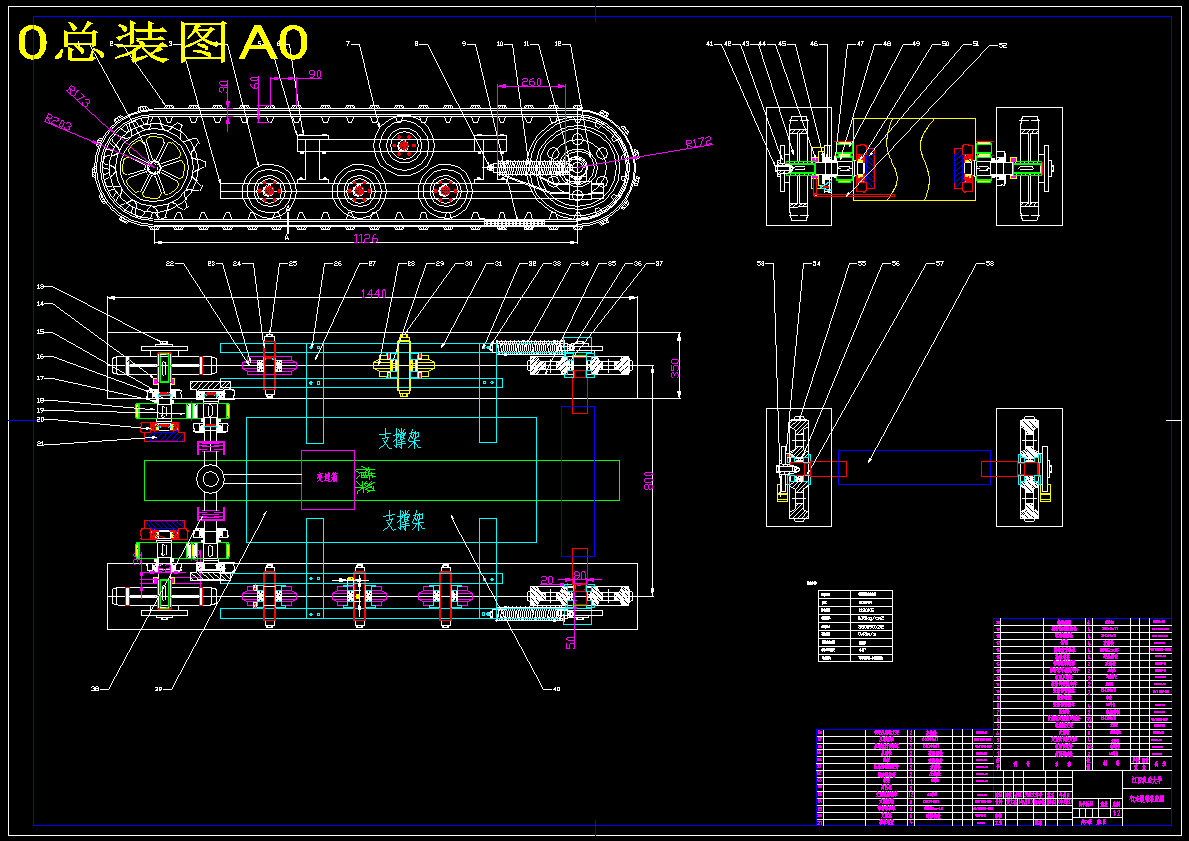Screen dimensions: 1189x841
Task: Click part callout number 57
Action: [x=940, y=264]
